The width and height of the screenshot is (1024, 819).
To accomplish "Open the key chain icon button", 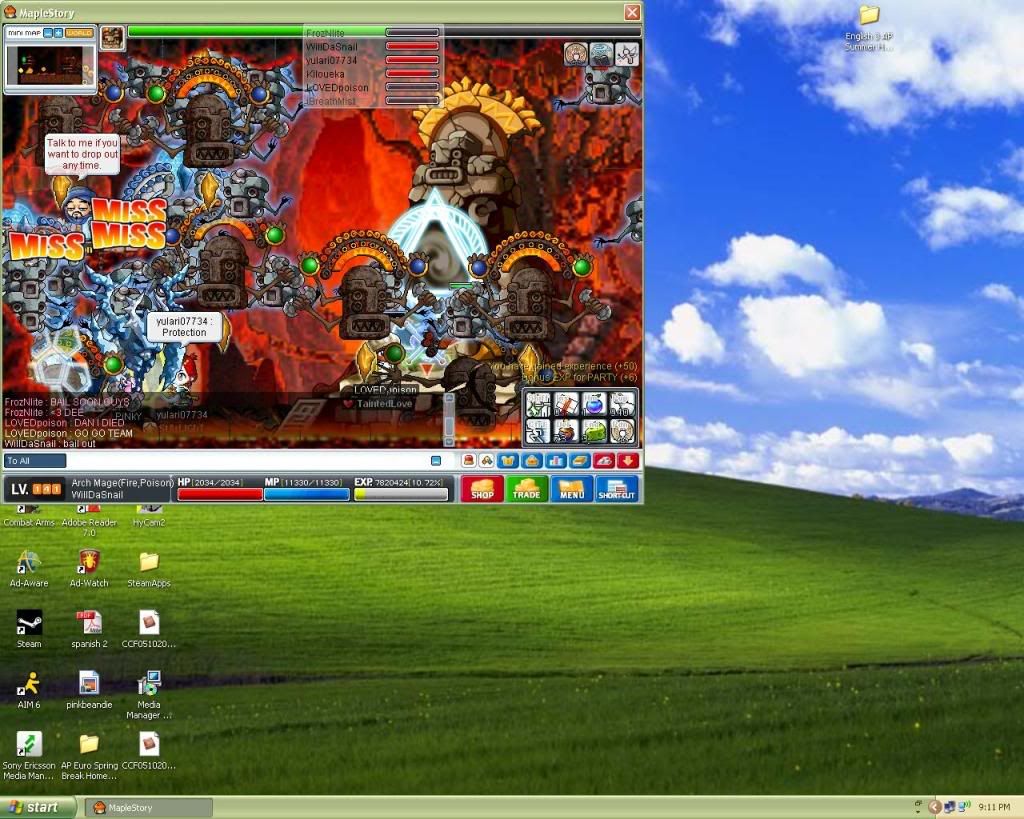I will point(487,461).
